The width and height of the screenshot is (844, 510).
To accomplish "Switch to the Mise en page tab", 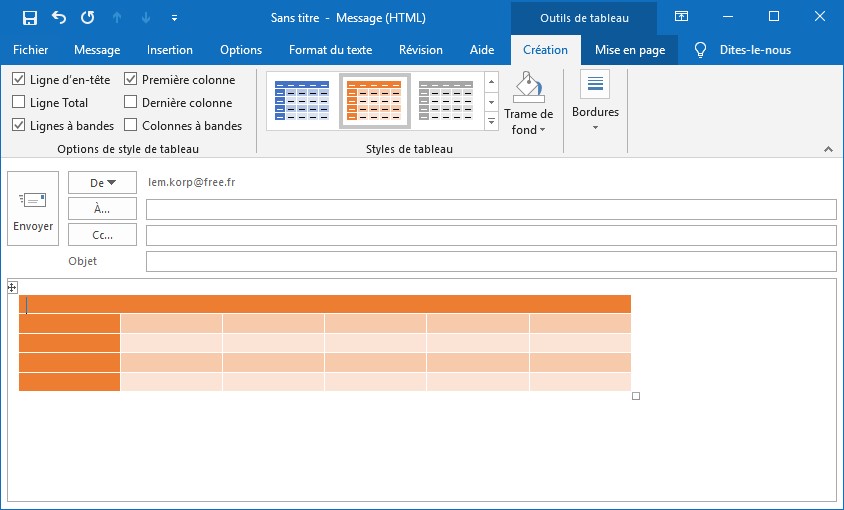I will pyautogui.click(x=629, y=50).
